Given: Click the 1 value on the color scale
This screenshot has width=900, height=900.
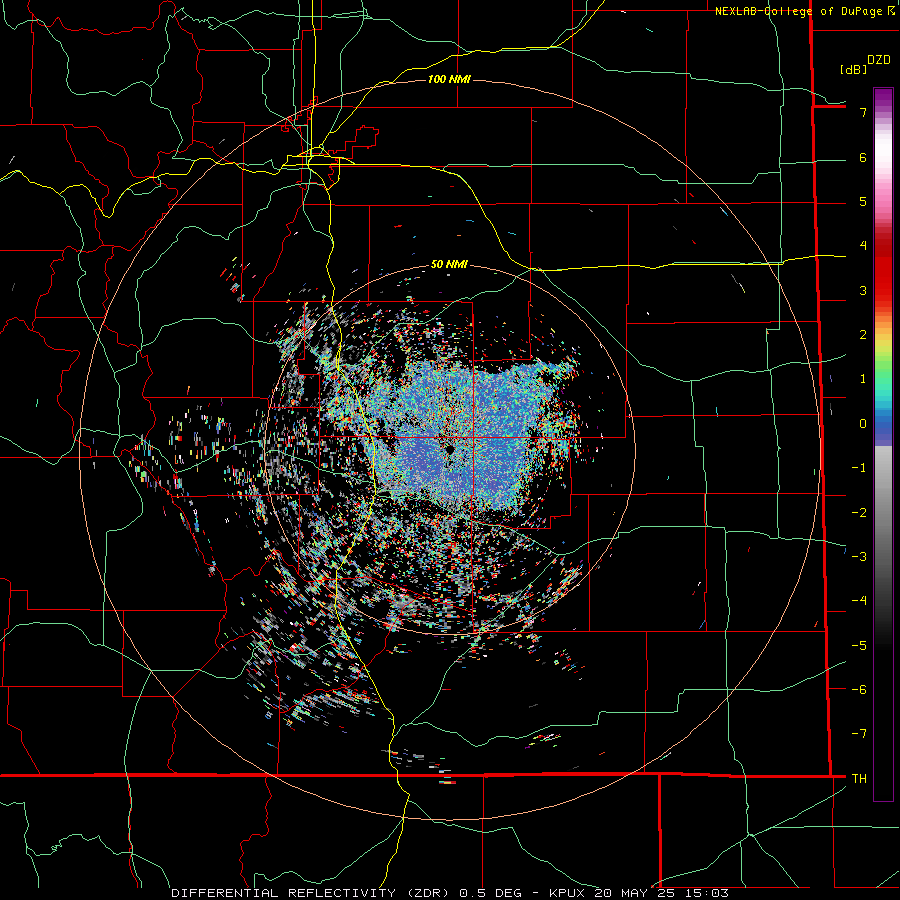Looking at the screenshot, I should pyautogui.click(x=863, y=379).
